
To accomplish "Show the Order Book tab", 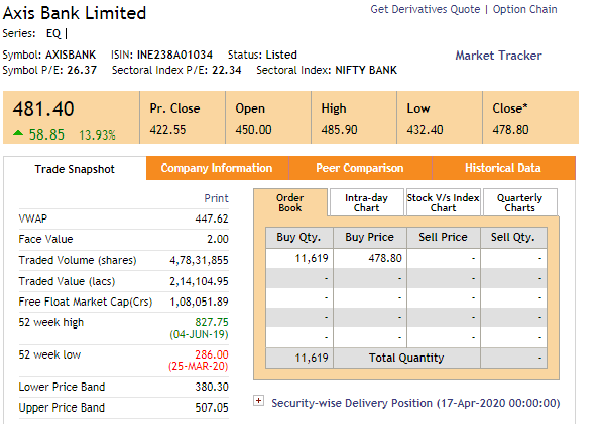I will click(x=290, y=202).
